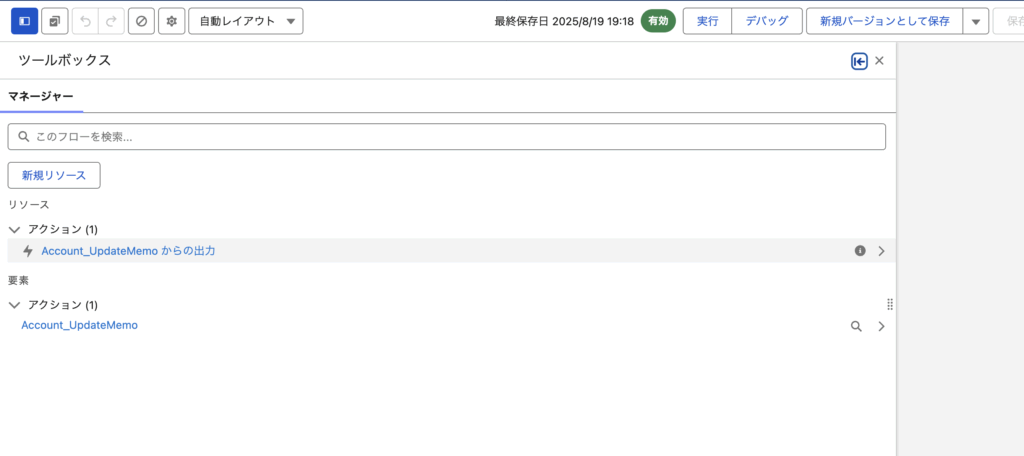Collapse toolbox with the dock-left icon

coord(859,61)
